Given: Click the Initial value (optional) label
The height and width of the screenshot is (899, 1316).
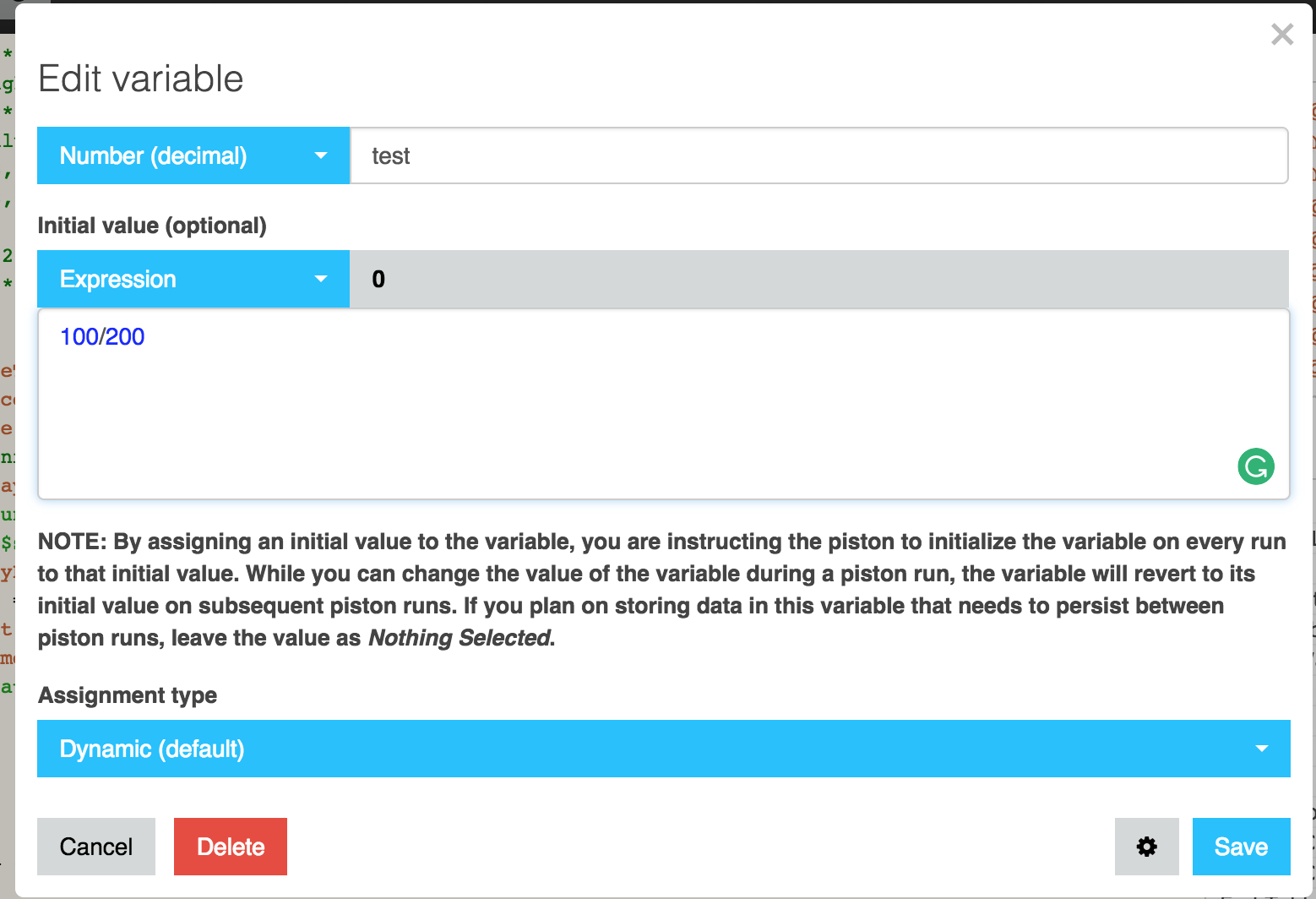Looking at the screenshot, I should [152, 226].
